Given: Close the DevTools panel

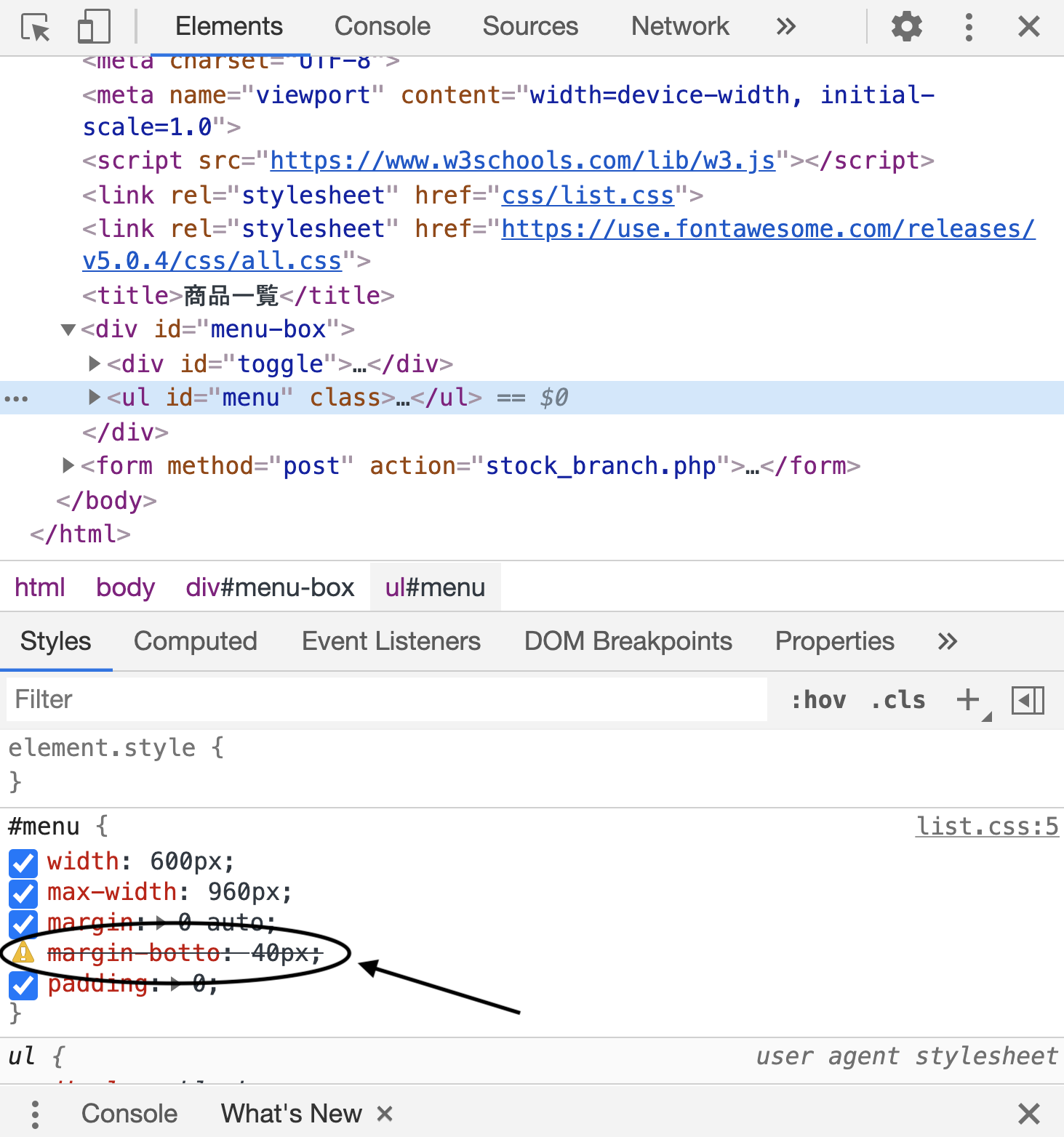Looking at the screenshot, I should point(1029,27).
